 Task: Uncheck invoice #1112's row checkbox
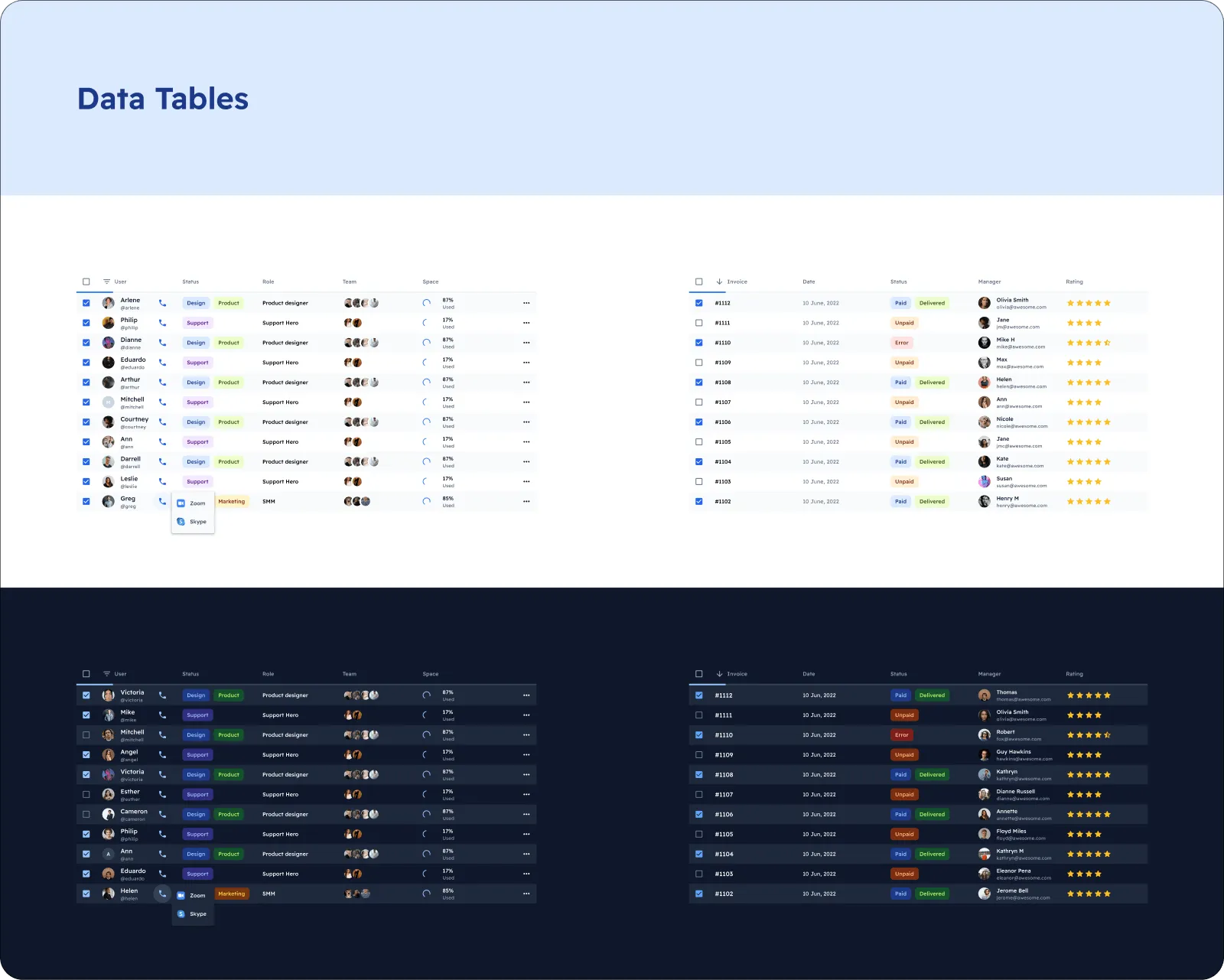pos(698,302)
